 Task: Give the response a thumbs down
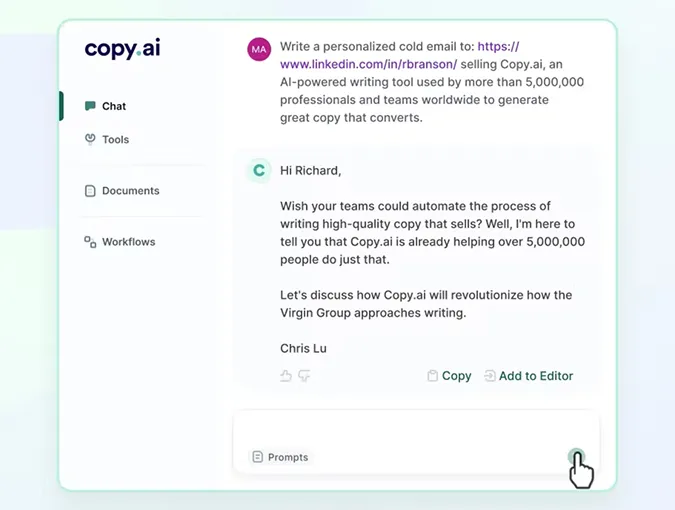pyautogui.click(x=304, y=376)
